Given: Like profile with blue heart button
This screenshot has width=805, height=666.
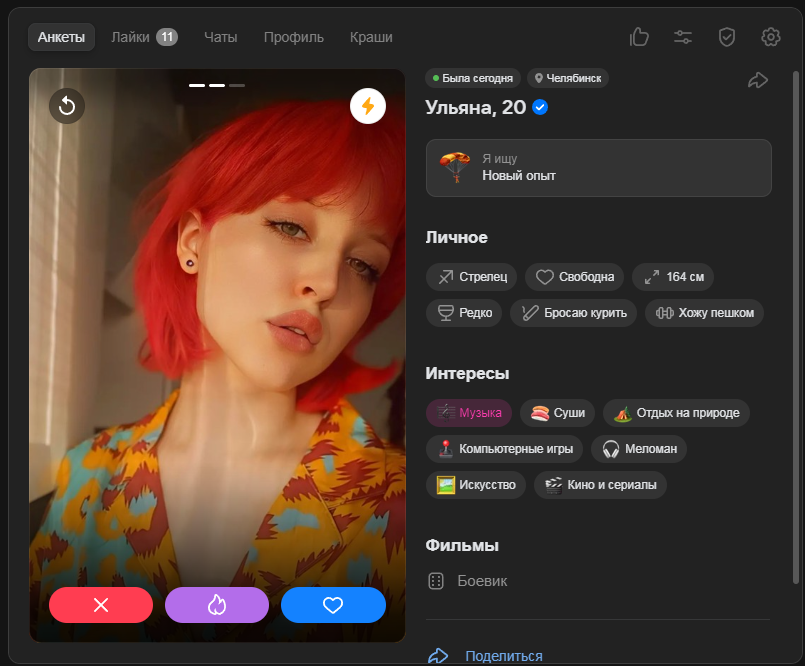Looking at the screenshot, I should [x=333, y=605].
